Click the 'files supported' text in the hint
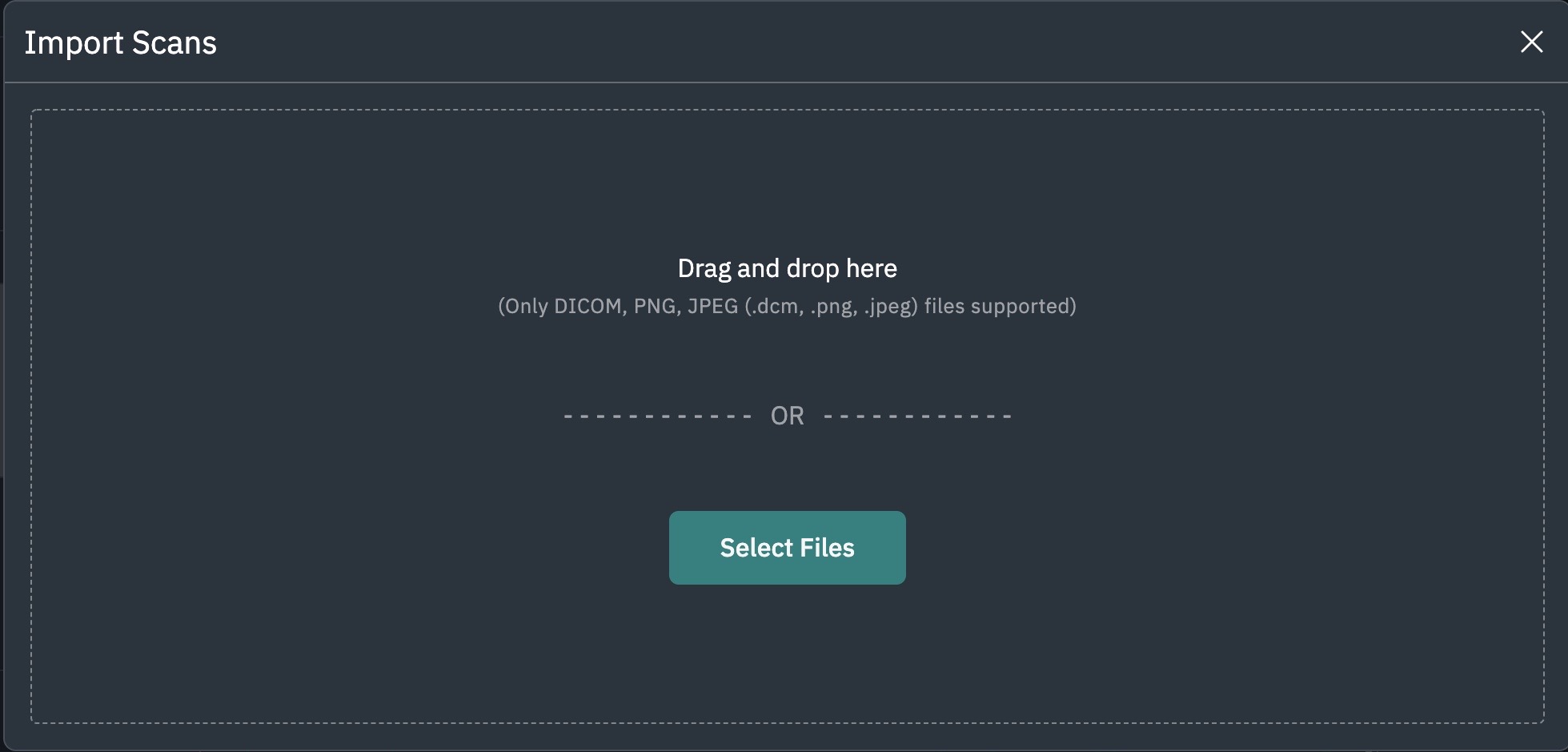This screenshot has width=1568, height=752. click(x=997, y=306)
